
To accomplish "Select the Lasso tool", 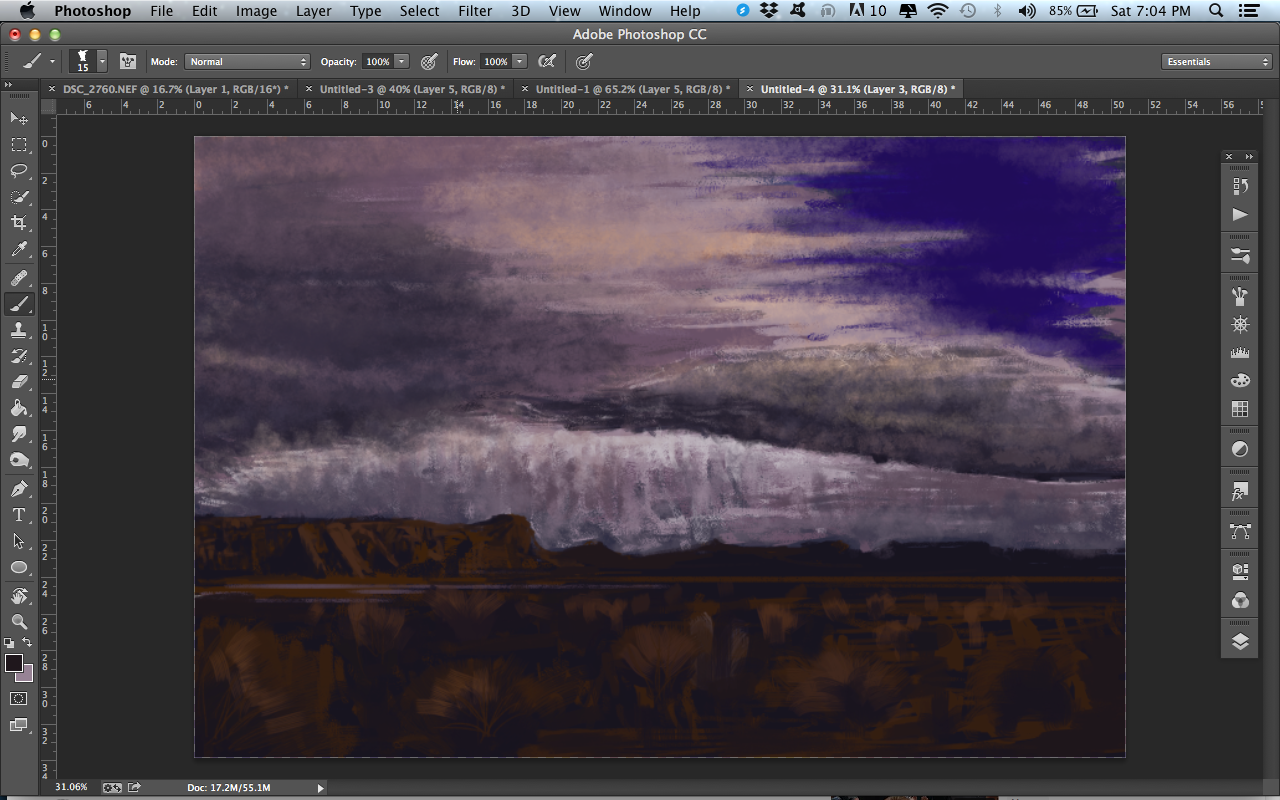I will pyautogui.click(x=19, y=171).
